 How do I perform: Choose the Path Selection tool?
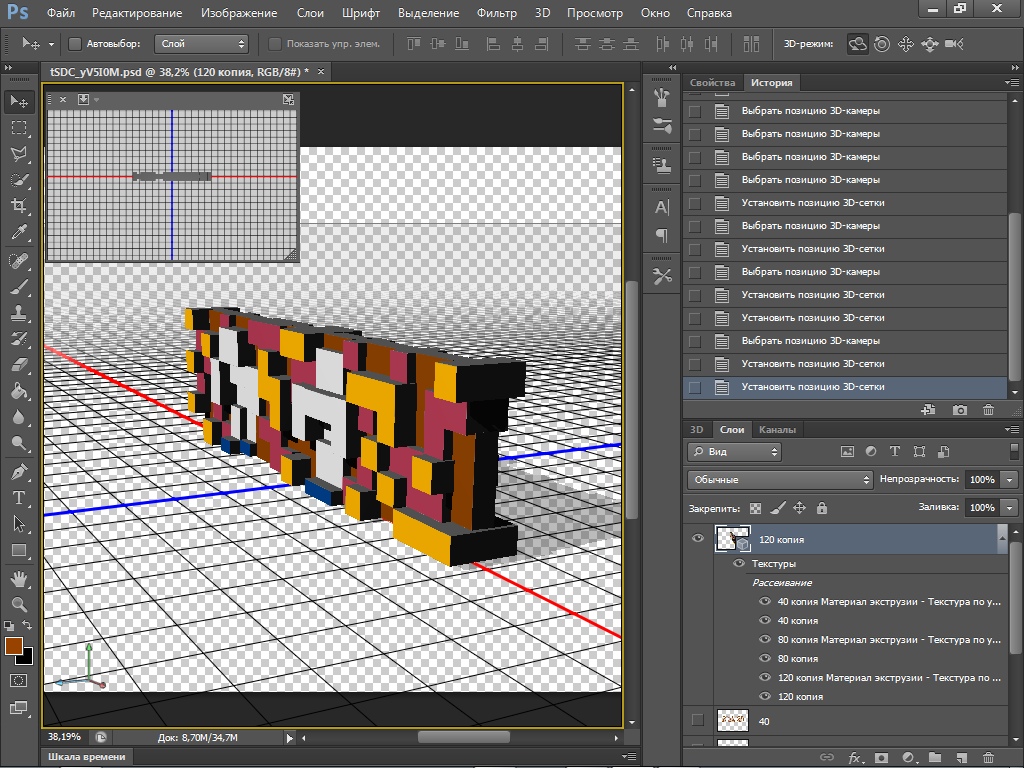point(19,524)
